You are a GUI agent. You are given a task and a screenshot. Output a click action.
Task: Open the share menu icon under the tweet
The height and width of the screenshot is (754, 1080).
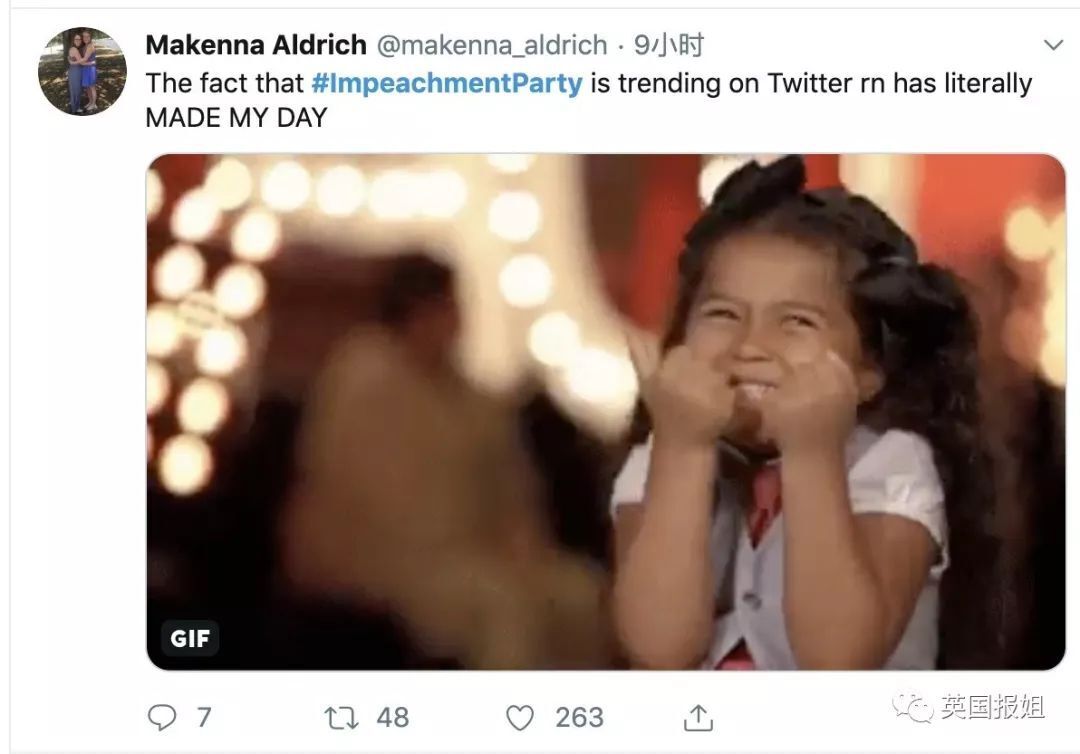click(698, 717)
